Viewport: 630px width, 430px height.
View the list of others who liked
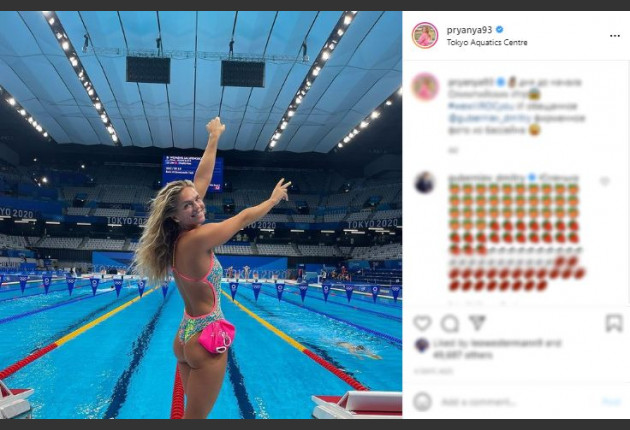click(462, 355)
